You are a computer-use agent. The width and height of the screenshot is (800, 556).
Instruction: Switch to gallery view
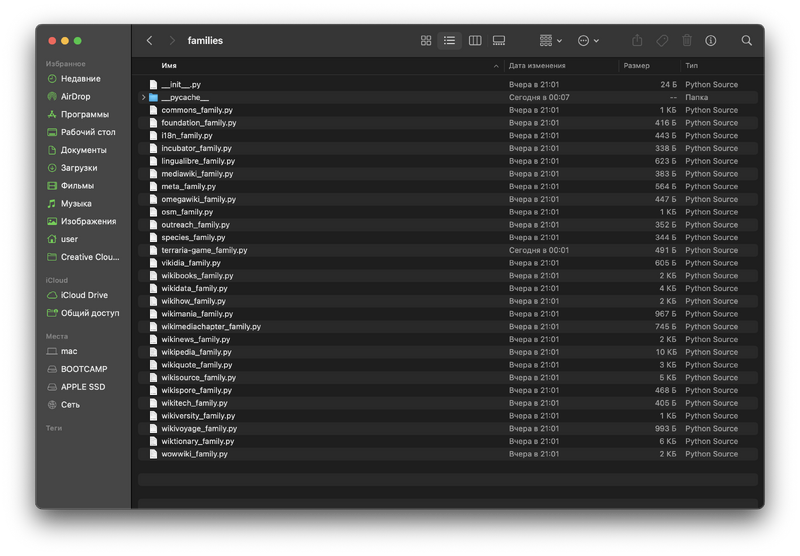pyautogui.click(x=499, y=41)
